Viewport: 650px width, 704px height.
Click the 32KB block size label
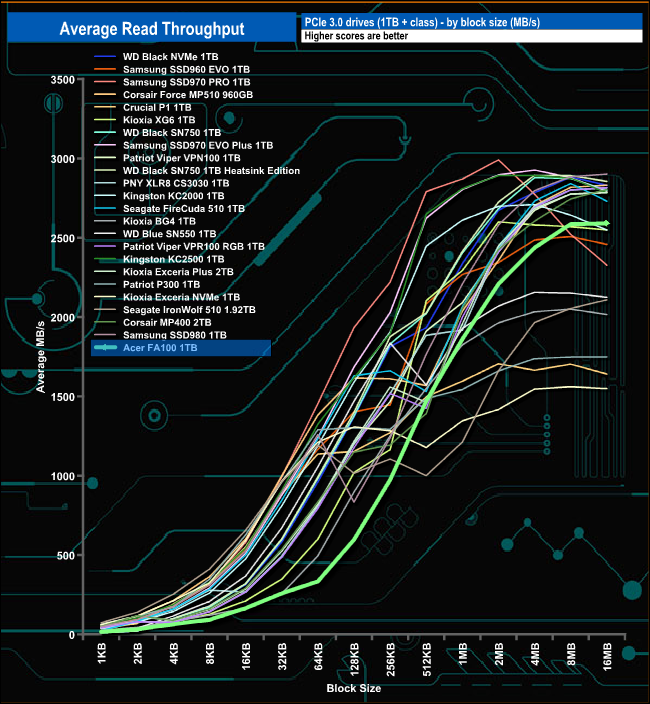point(282,656)
